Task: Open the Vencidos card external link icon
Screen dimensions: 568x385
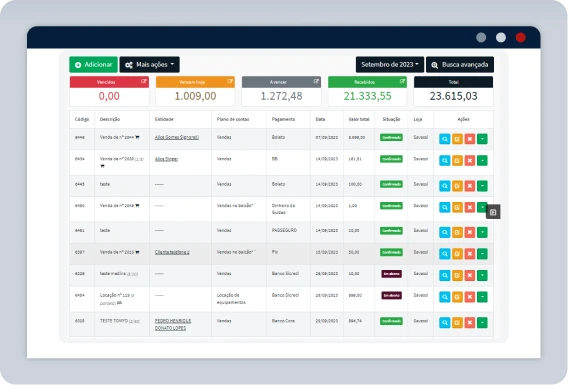Action: 144,81
